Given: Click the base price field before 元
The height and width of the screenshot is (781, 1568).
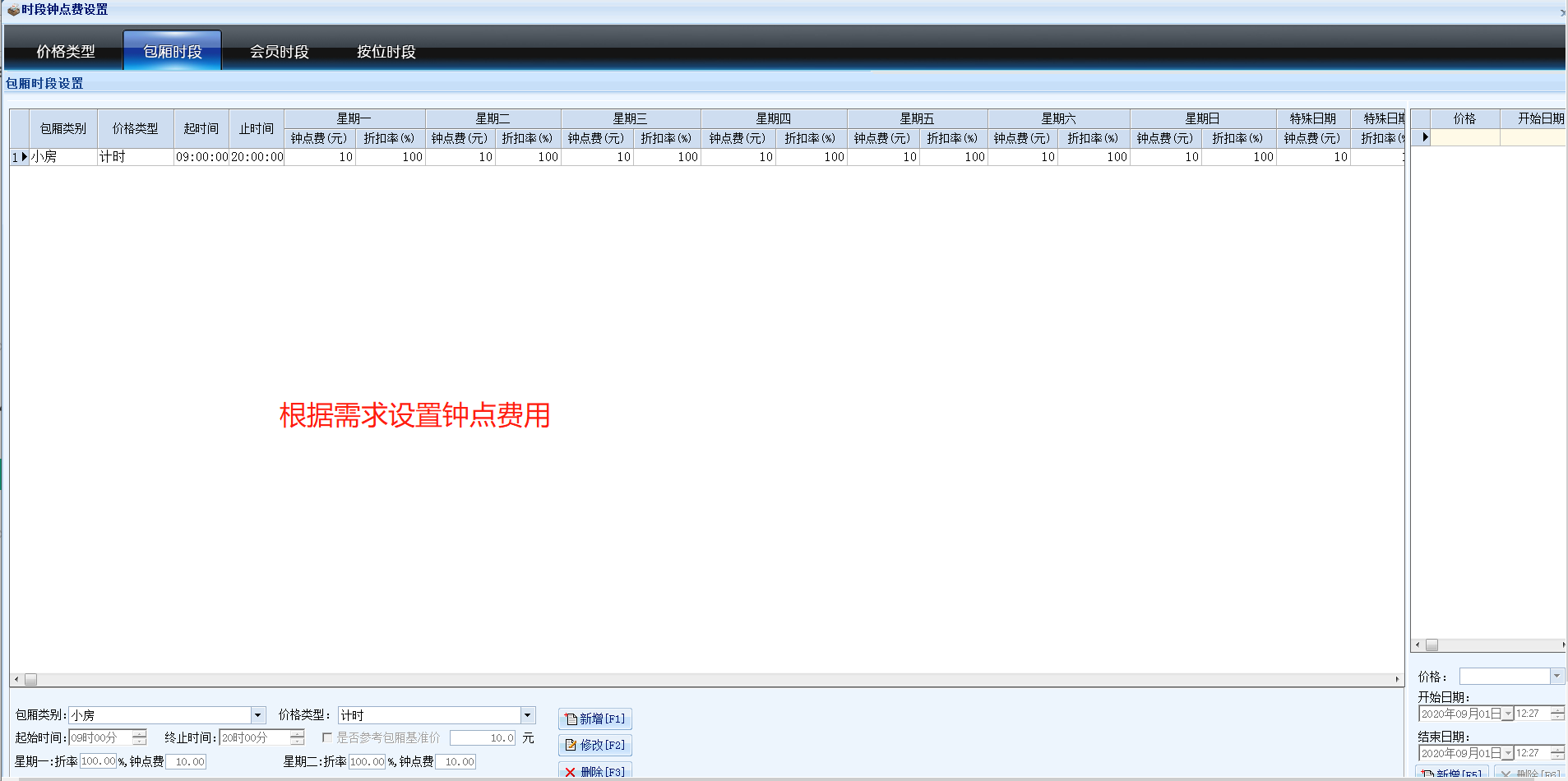Looking at the screenshot, I should (483, 737).
